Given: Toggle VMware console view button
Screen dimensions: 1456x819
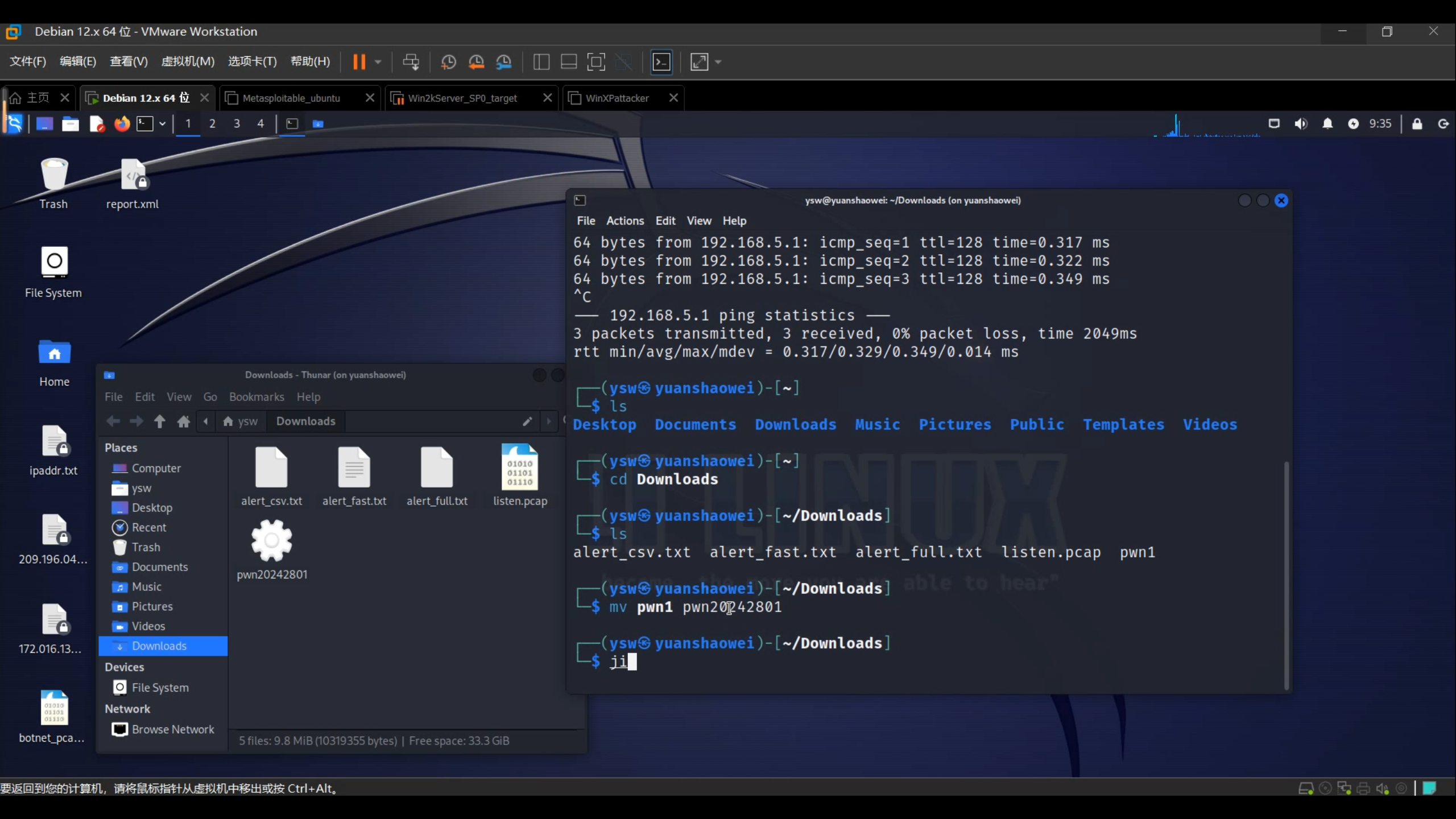Looking at the screenshot, I should (661, 61).
